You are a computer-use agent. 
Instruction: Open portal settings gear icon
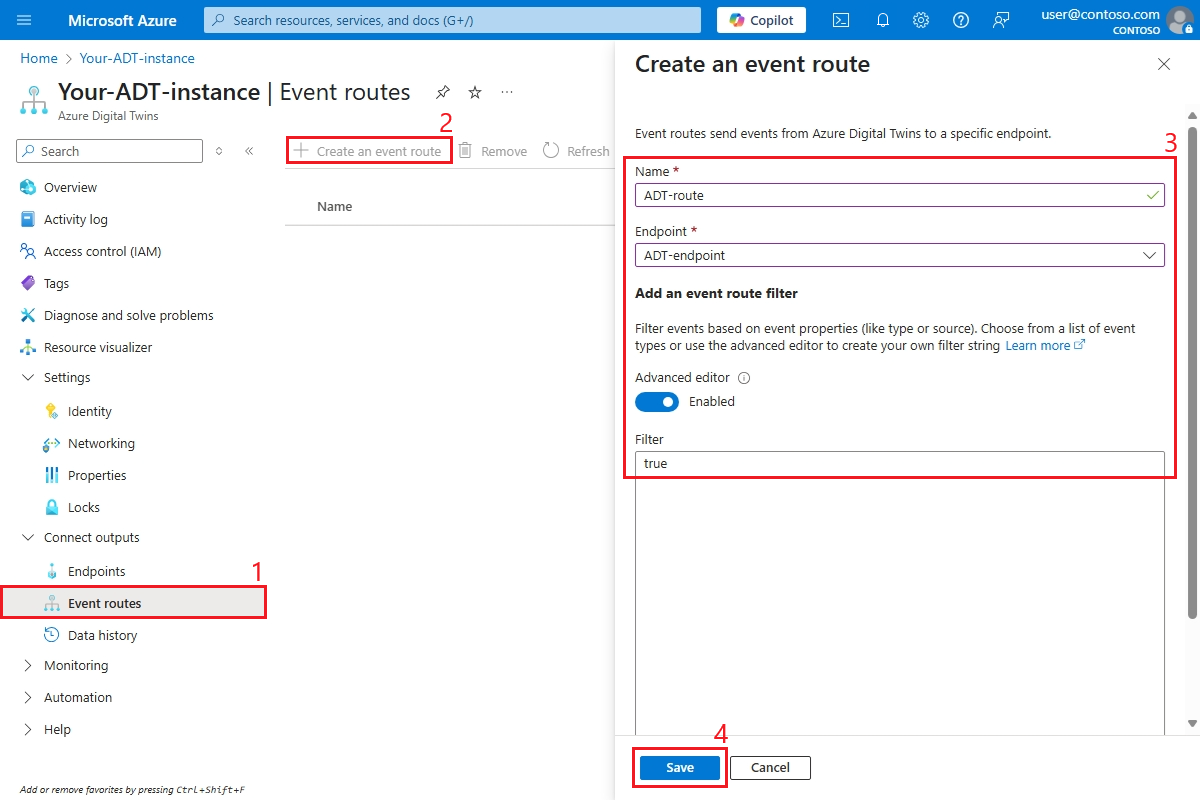pyautogui.click(x=921, y=20)
